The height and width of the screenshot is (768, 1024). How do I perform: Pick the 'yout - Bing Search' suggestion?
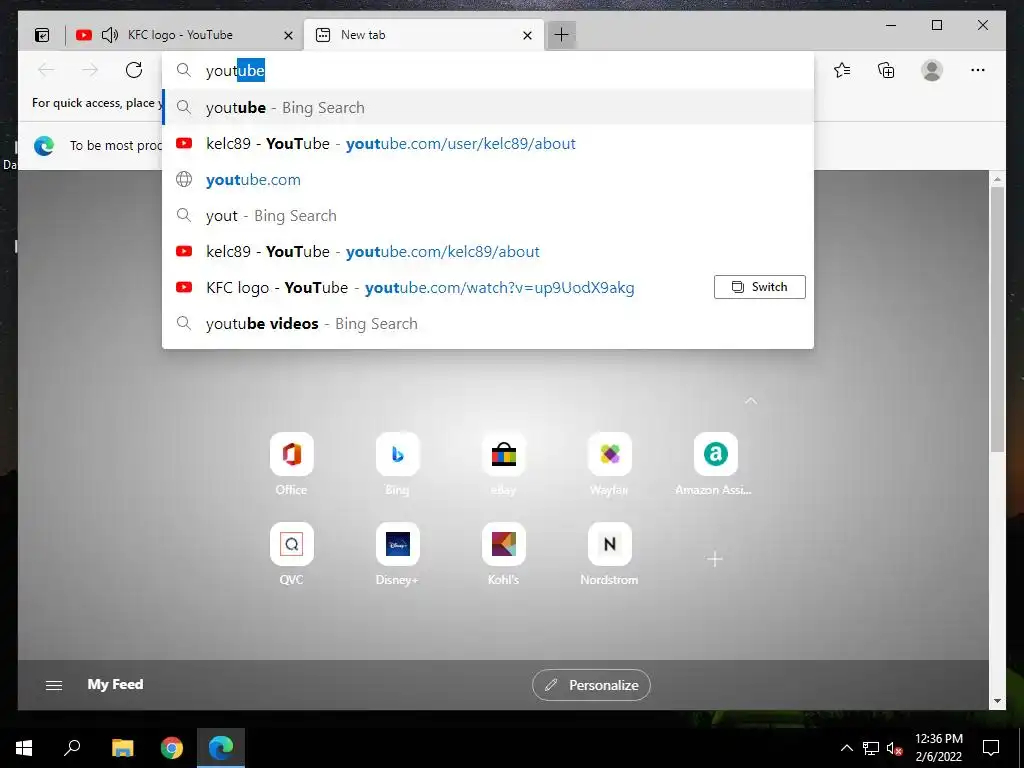[488, 216]
